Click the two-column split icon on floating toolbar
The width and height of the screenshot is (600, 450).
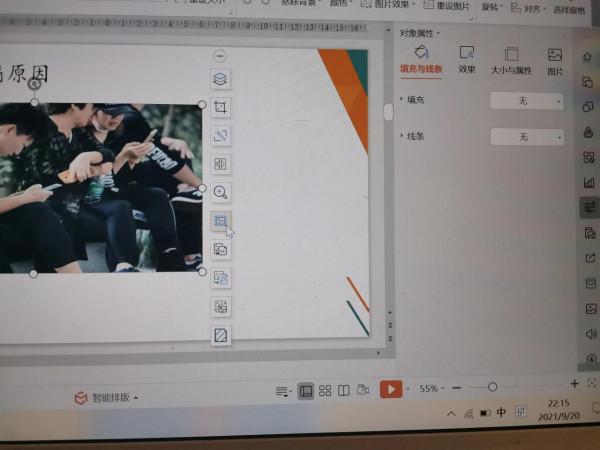coord(220,164)
